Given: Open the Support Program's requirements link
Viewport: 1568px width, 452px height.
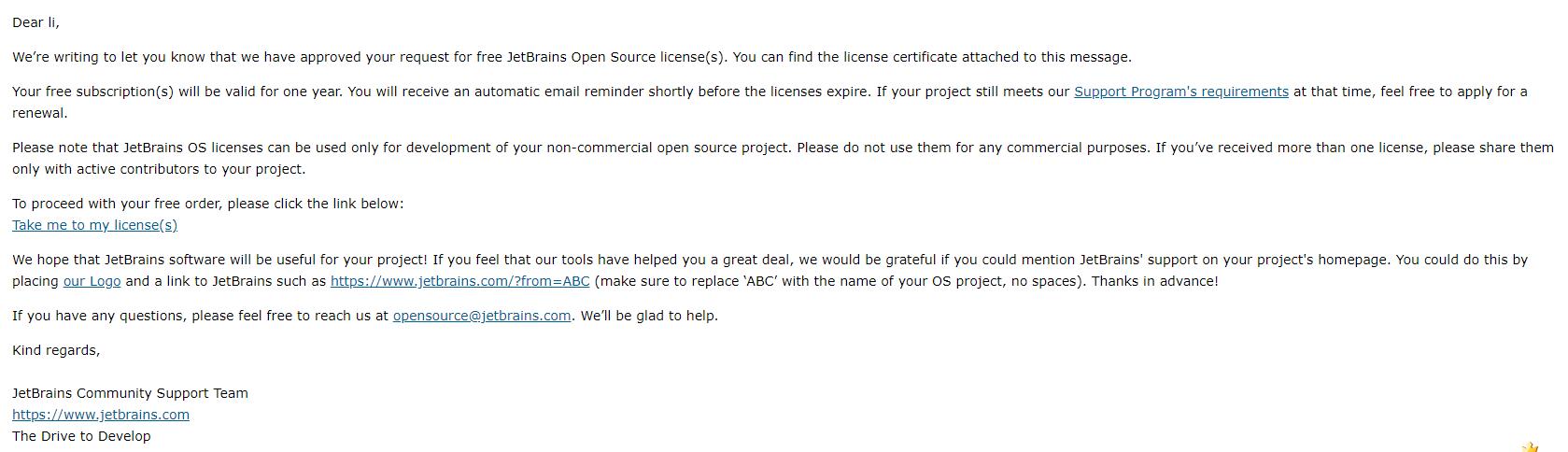Looking at the screenshot, I should [1180, 92].
